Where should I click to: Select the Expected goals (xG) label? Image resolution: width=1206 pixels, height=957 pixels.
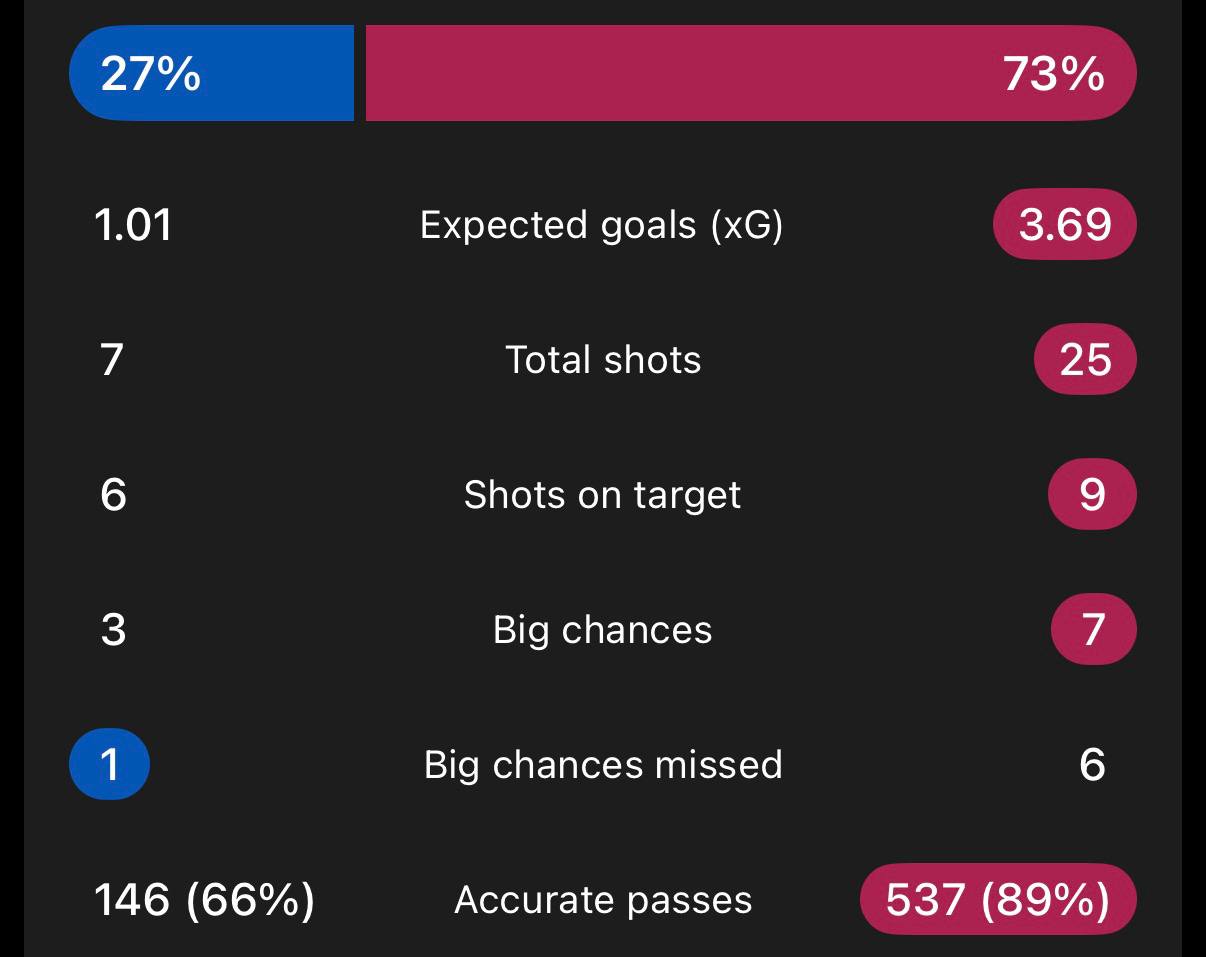(x=602, y=225)
